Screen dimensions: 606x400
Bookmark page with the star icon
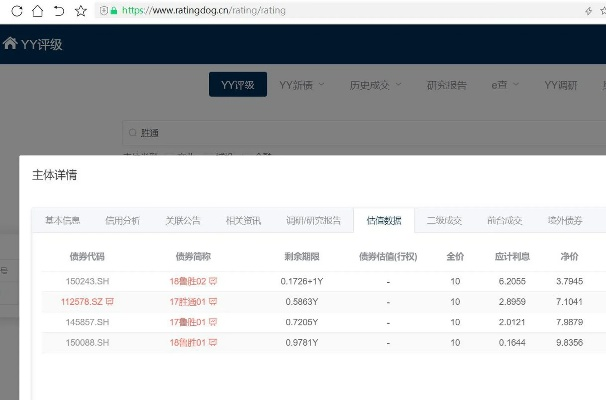tap(80, 11)
